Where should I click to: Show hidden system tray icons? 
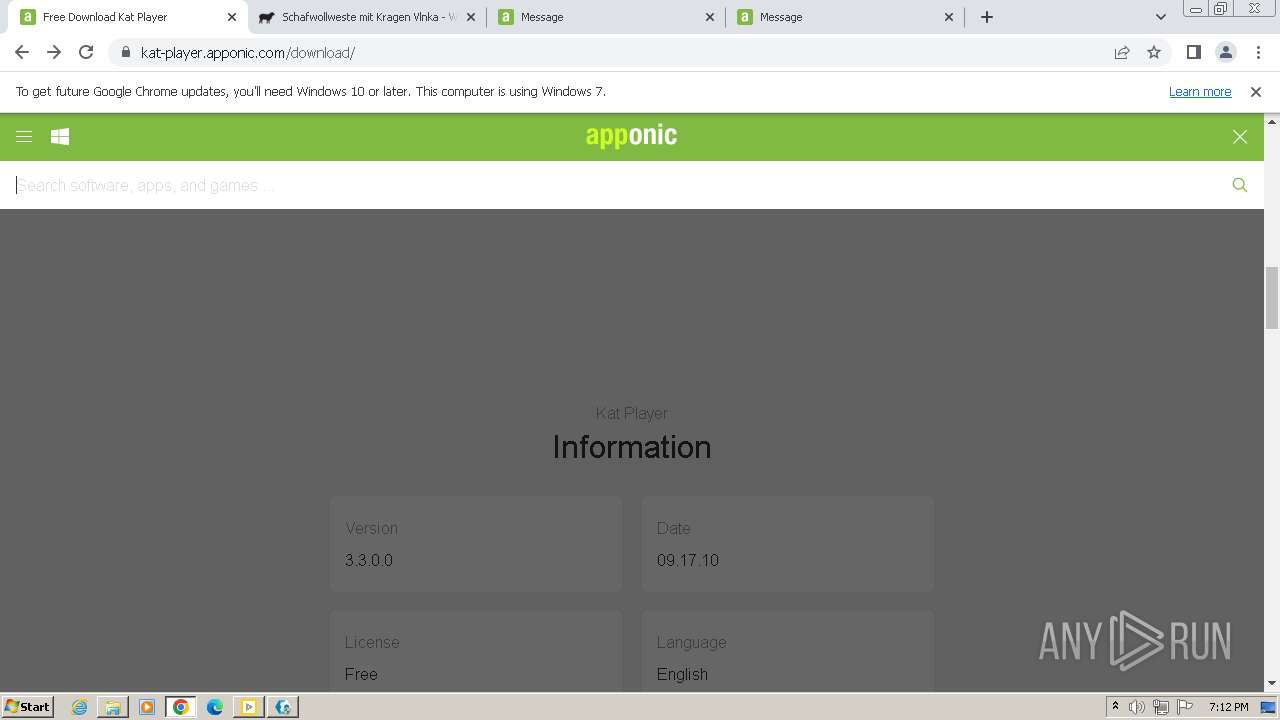(1115, 707)
